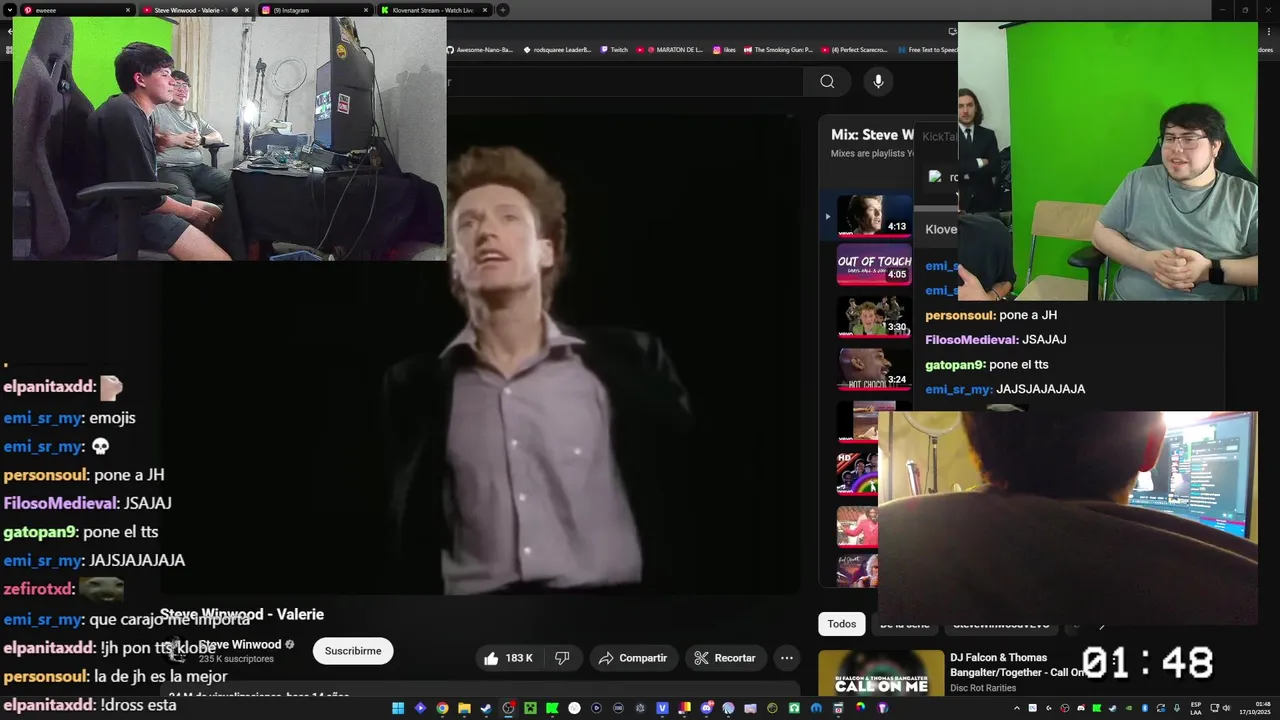Like the video showing 183 K
Screen dimensions: 1280x720
(508, 658)
